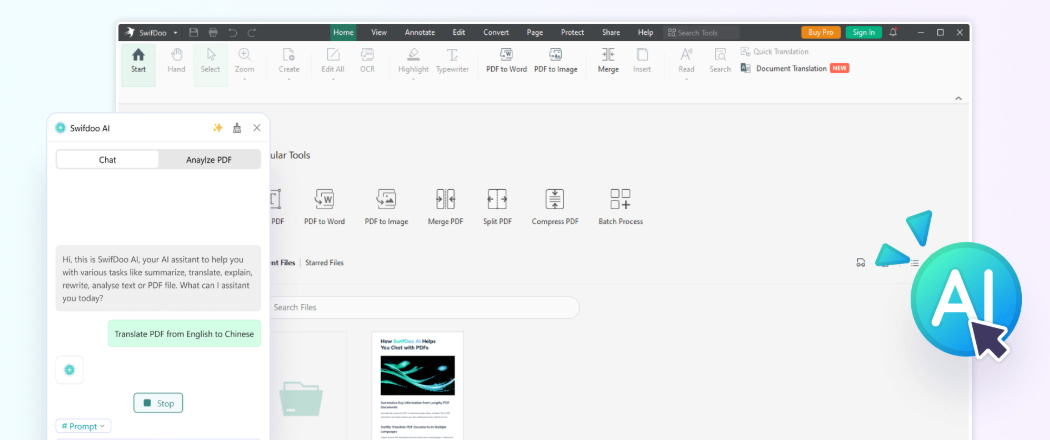The width and height of the screenshot is (1050, 442).
Task: Click the print icon in title bar
Action: [213, 32]
